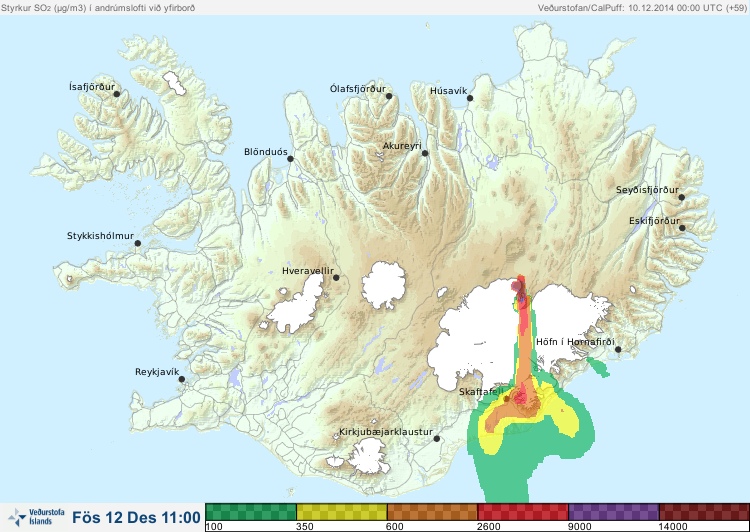The width and height of the screenshot is (750, 532).
Task: Click the dark red 14000 legend swatch
Action: (704, 512)
